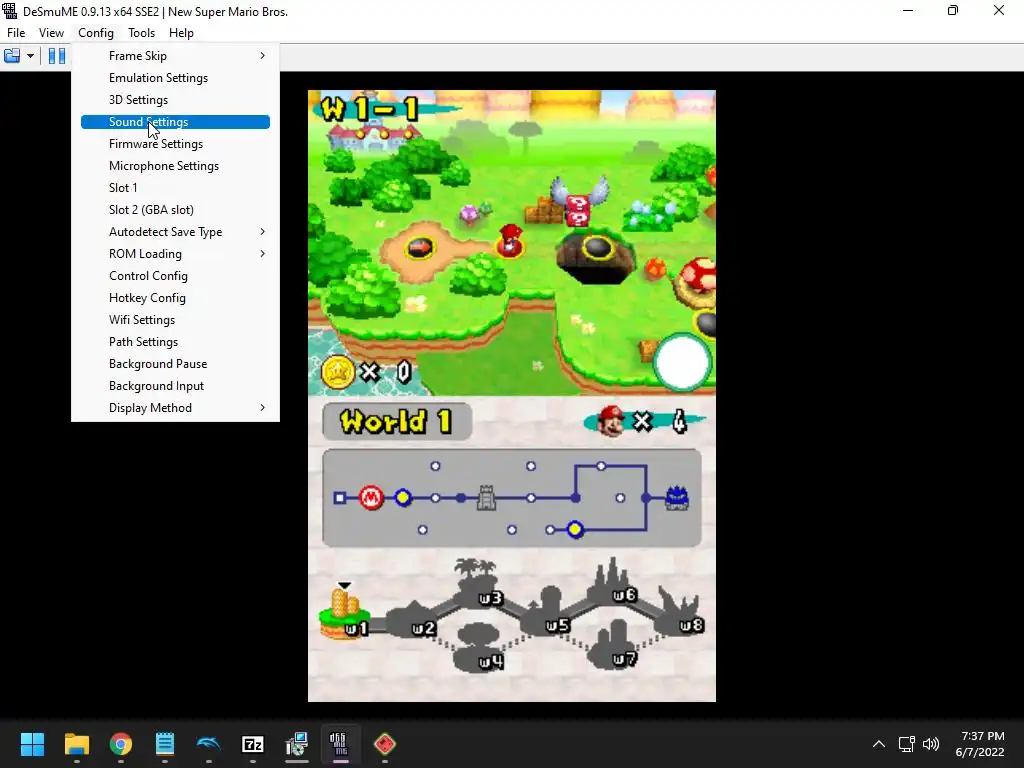1024x768 pixels.
Task: Expand the Autodetect Save Type submenu
Action: pos(175,232)
